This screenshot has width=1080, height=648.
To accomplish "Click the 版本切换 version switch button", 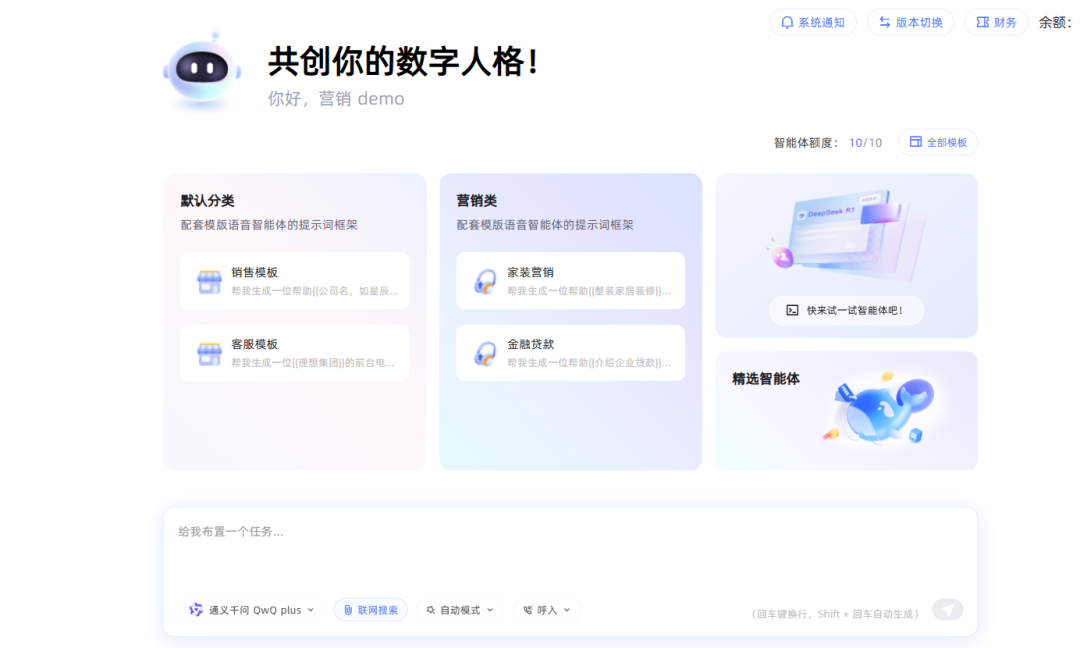I will (910, 22).
